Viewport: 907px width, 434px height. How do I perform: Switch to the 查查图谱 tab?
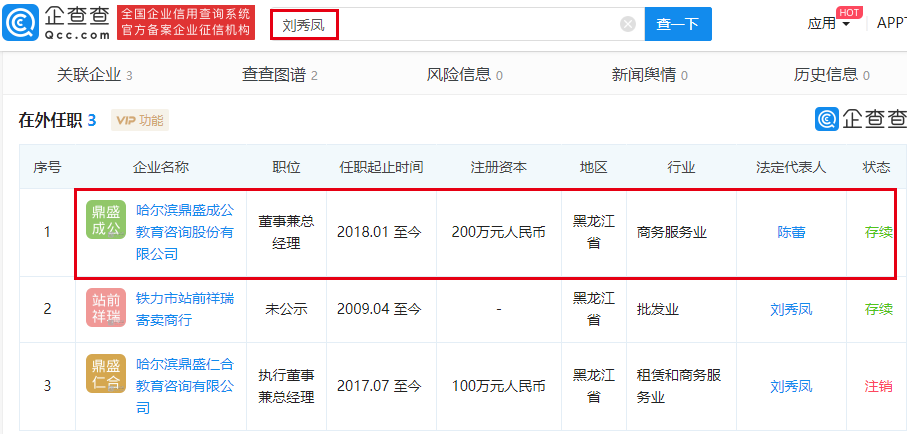tap(279, 75)
